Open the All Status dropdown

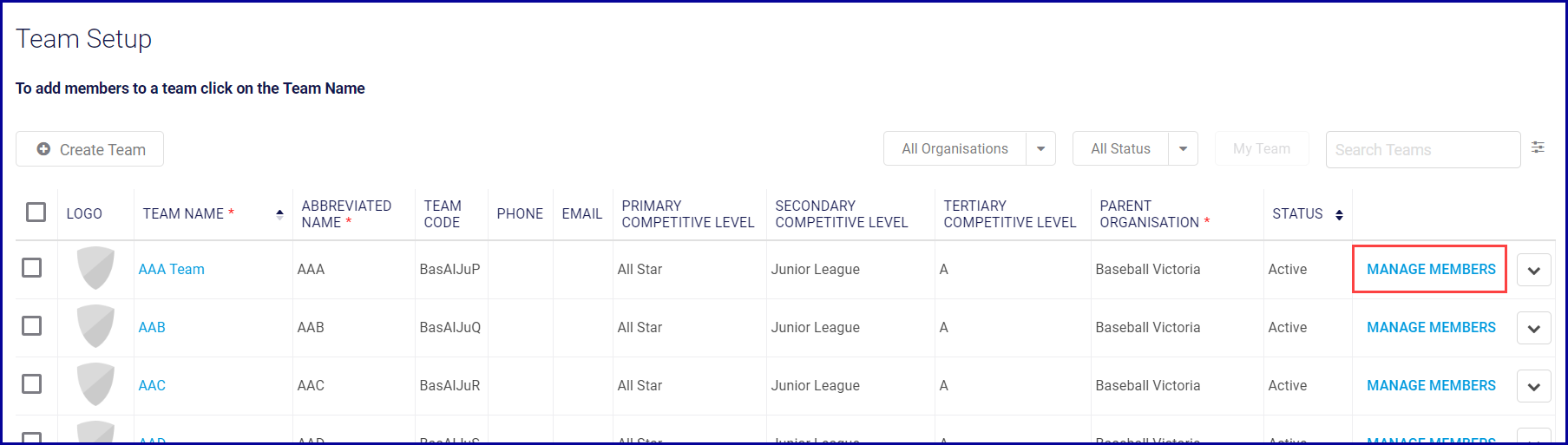coord(1183,148)
